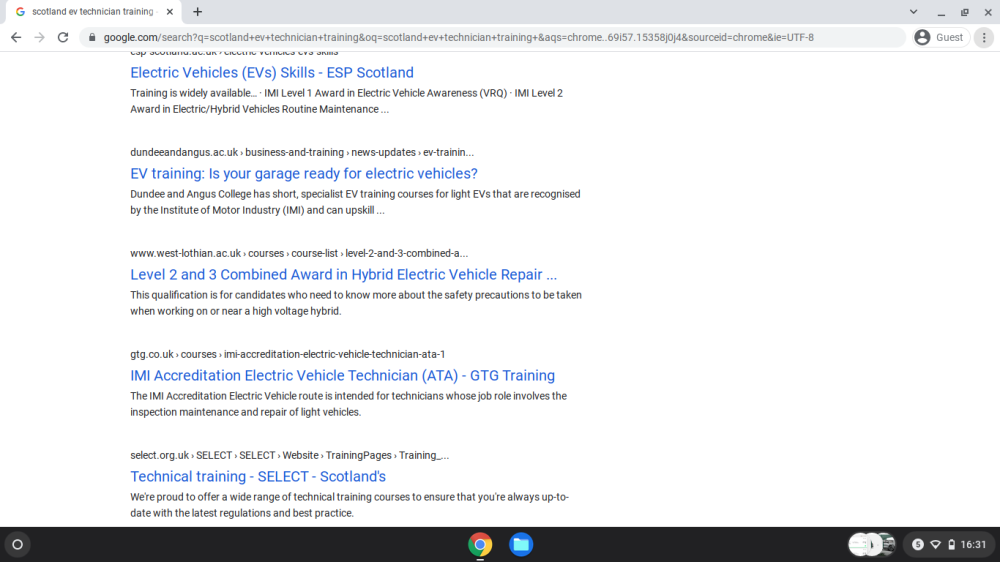Click the 'Training is widely available' snippet
This screenshot has width=1000, height=562.
coord(346,101)
